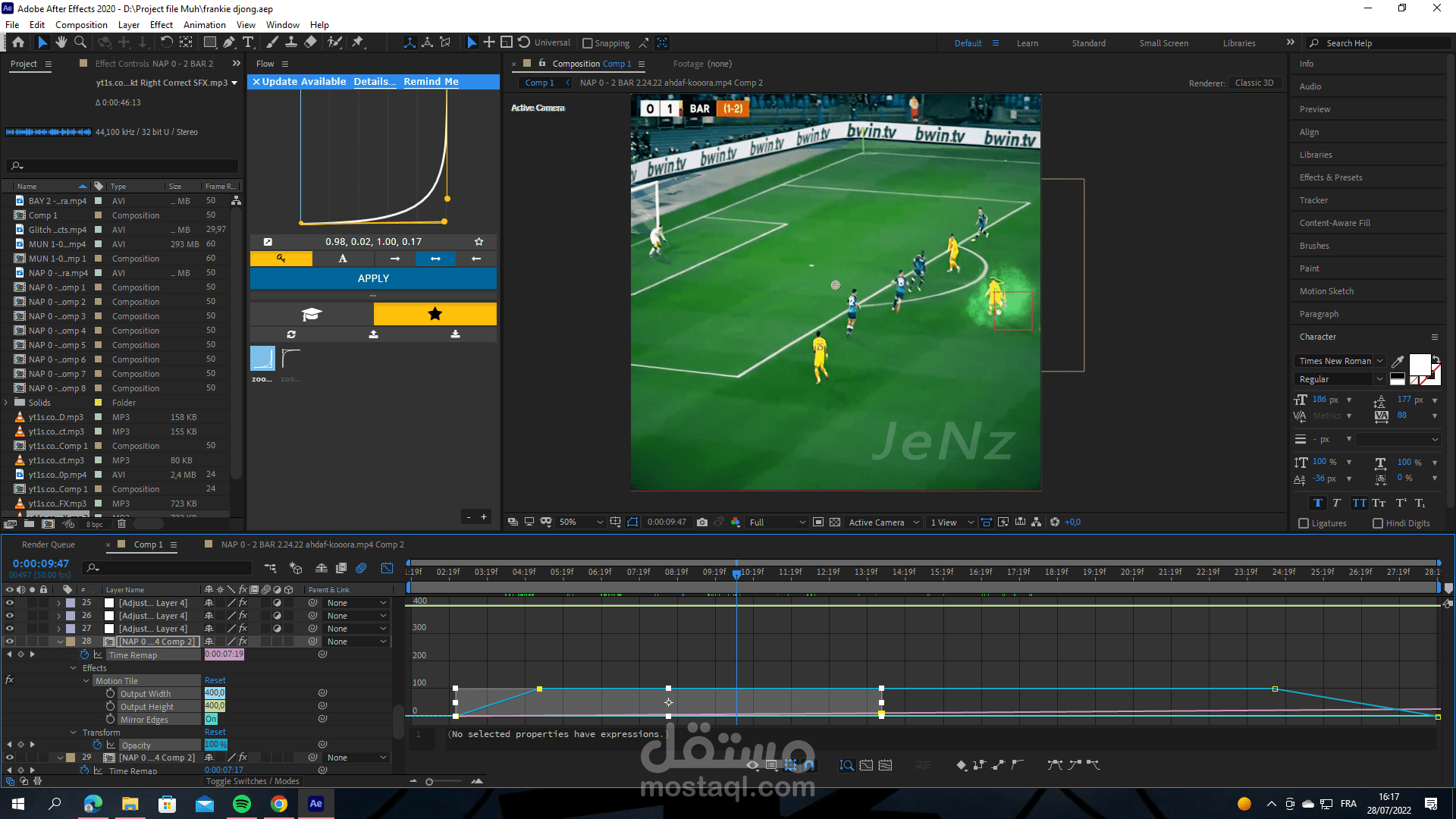The image size is (1456, 819).
Task: Hide layer 25 with eye toggle
Action: coord(10,603)
